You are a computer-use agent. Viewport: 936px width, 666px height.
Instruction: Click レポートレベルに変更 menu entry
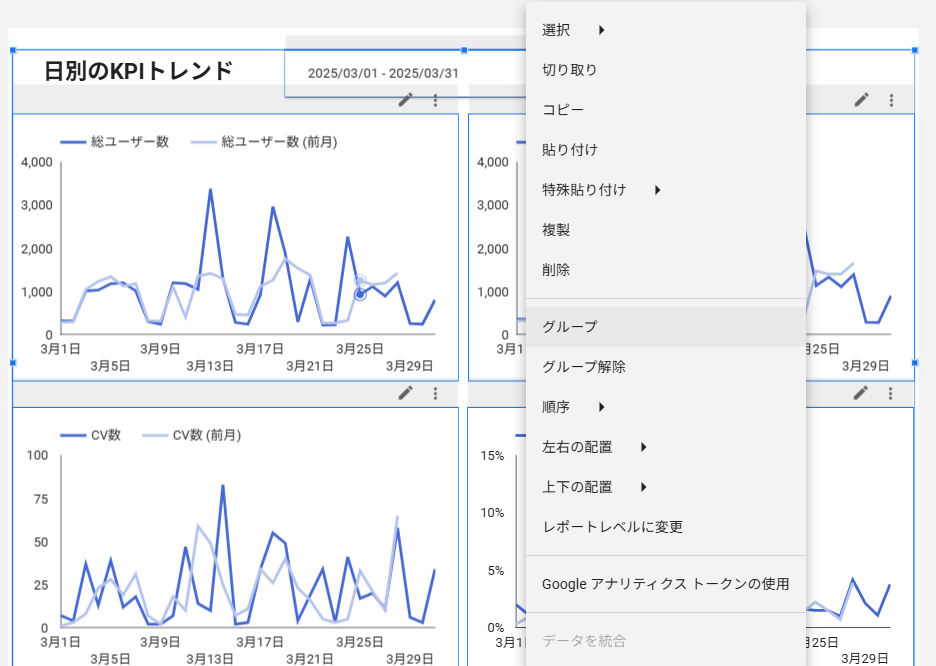pos(612,527)
